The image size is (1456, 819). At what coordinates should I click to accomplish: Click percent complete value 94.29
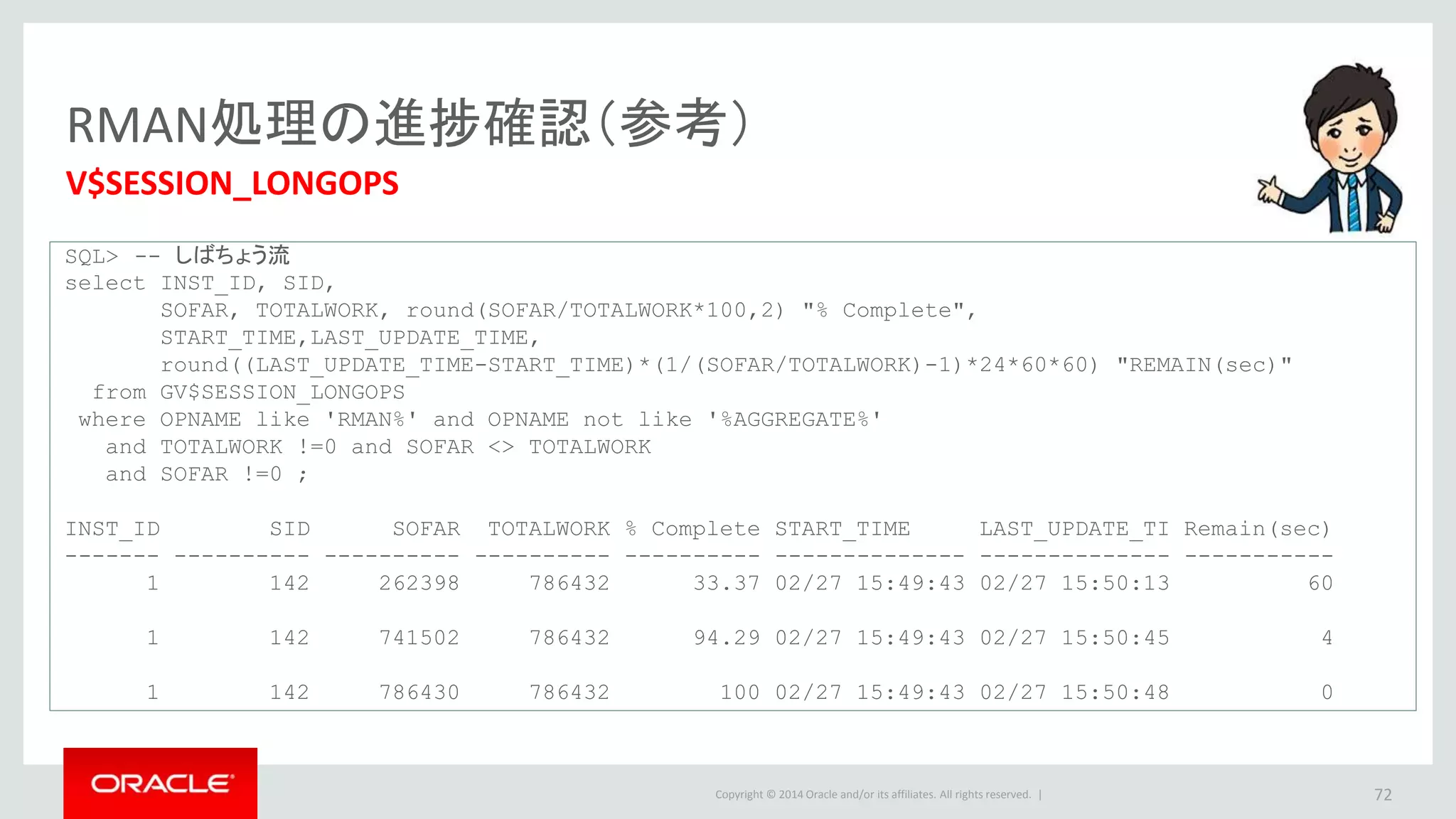tap(727, 638)
